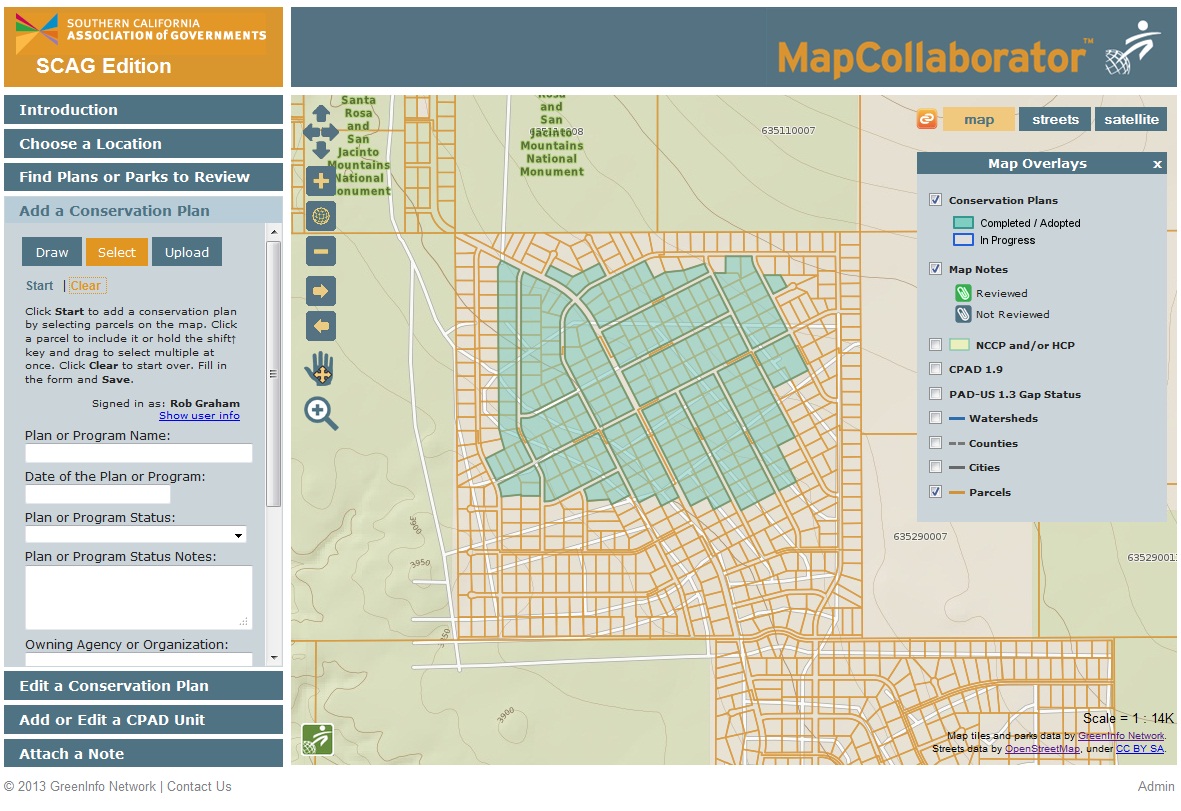Select the Upload tab
The width and height of the screenshot is (1181, 811).
click(187, 252)
